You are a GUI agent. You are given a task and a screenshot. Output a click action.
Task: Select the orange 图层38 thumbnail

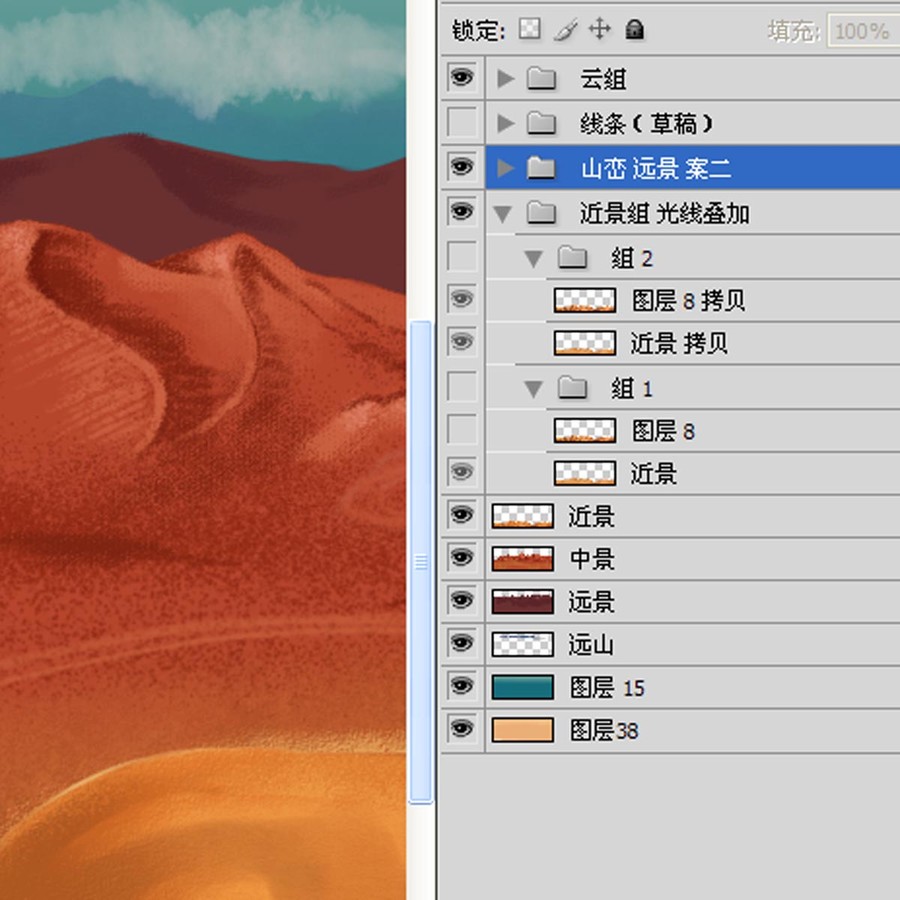click(523, 730)
